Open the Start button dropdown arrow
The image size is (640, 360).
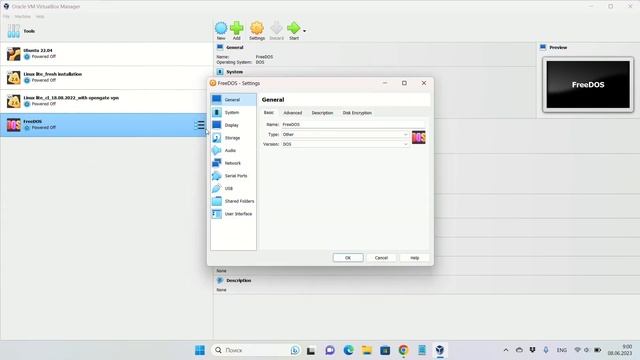click(304, 31)
